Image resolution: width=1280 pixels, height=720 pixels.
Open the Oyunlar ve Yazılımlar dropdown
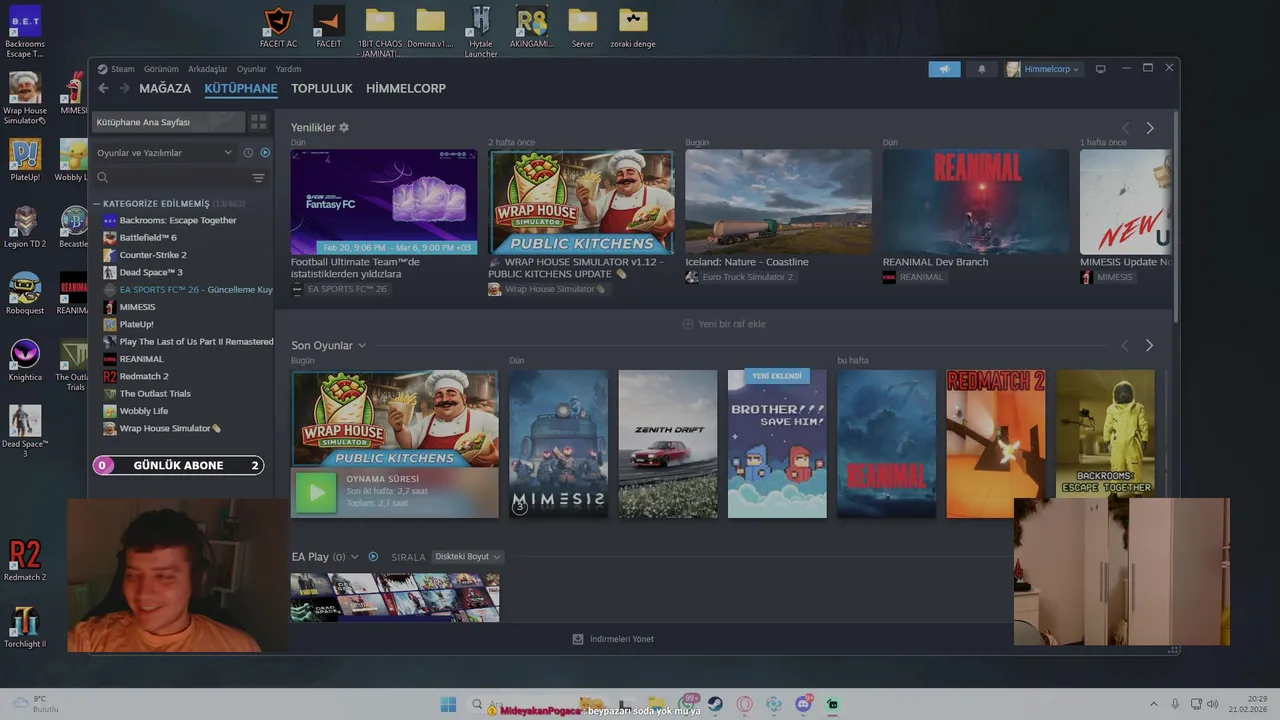click(164, 153)
